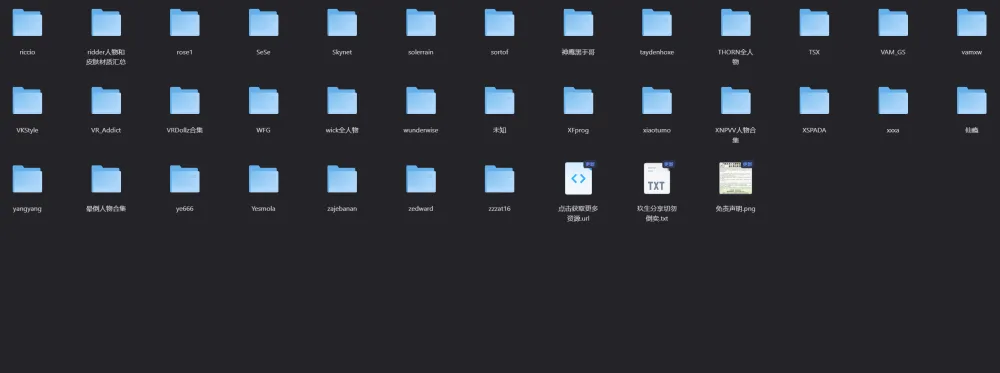Open the VAM_GS folder

pos(893,23)
